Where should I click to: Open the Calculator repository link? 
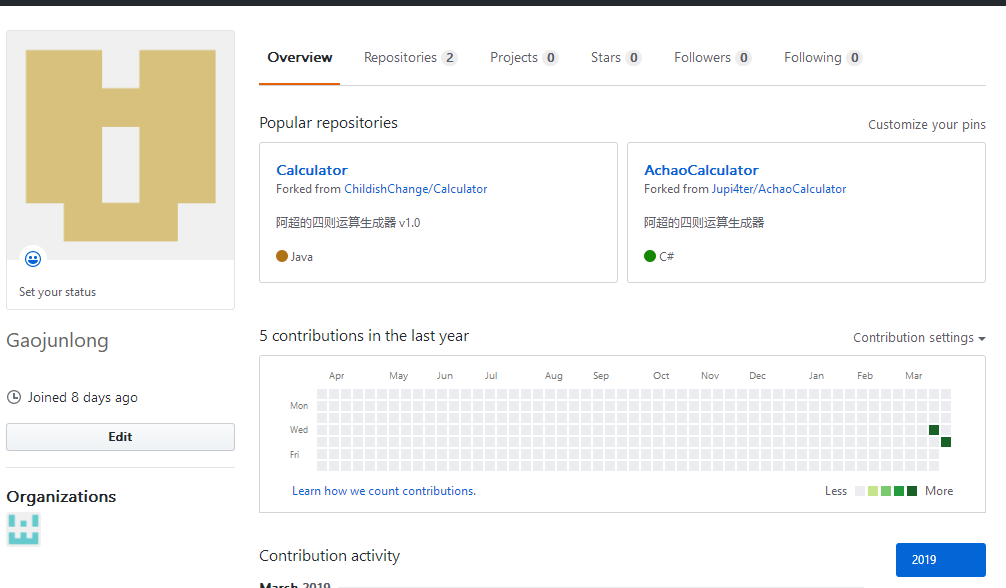[312, 170]
